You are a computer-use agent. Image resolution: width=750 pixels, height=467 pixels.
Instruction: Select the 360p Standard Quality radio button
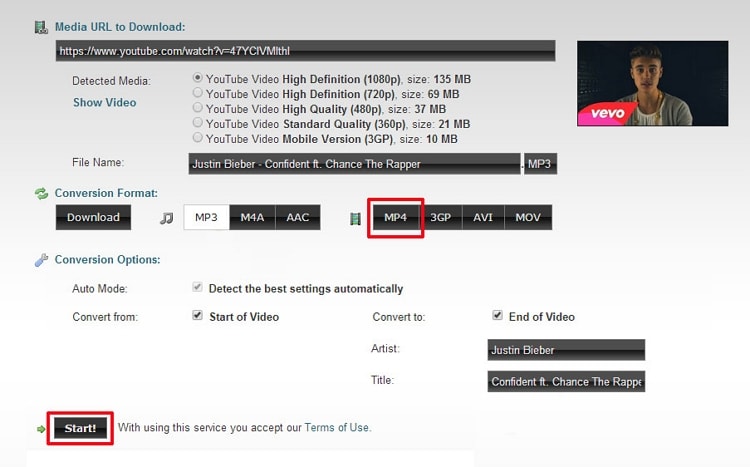197,122
